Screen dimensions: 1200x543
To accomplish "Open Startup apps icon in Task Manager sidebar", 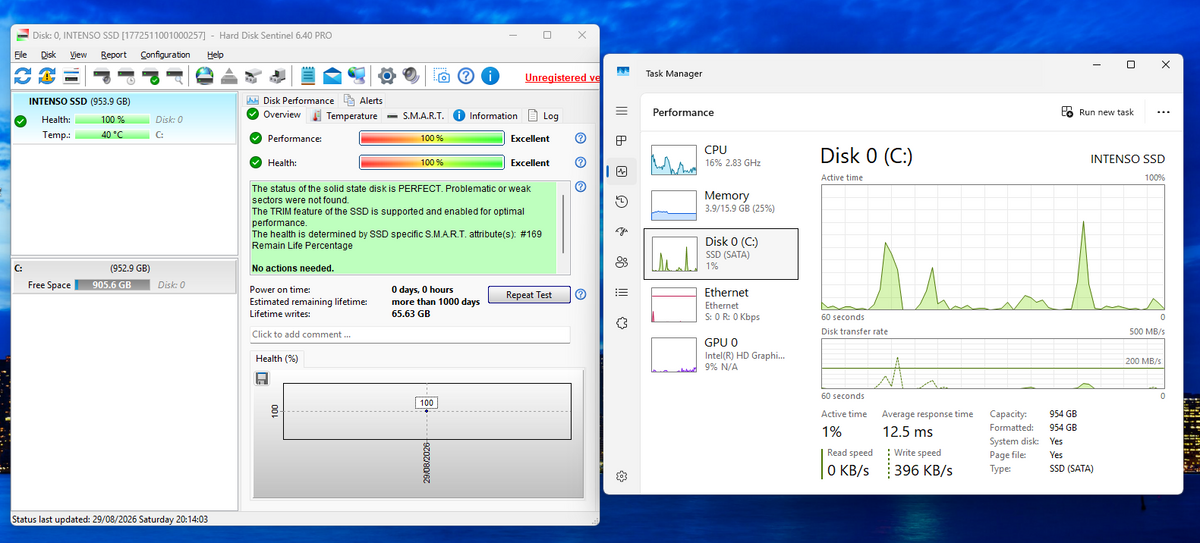I will click(x=621, y=232).
